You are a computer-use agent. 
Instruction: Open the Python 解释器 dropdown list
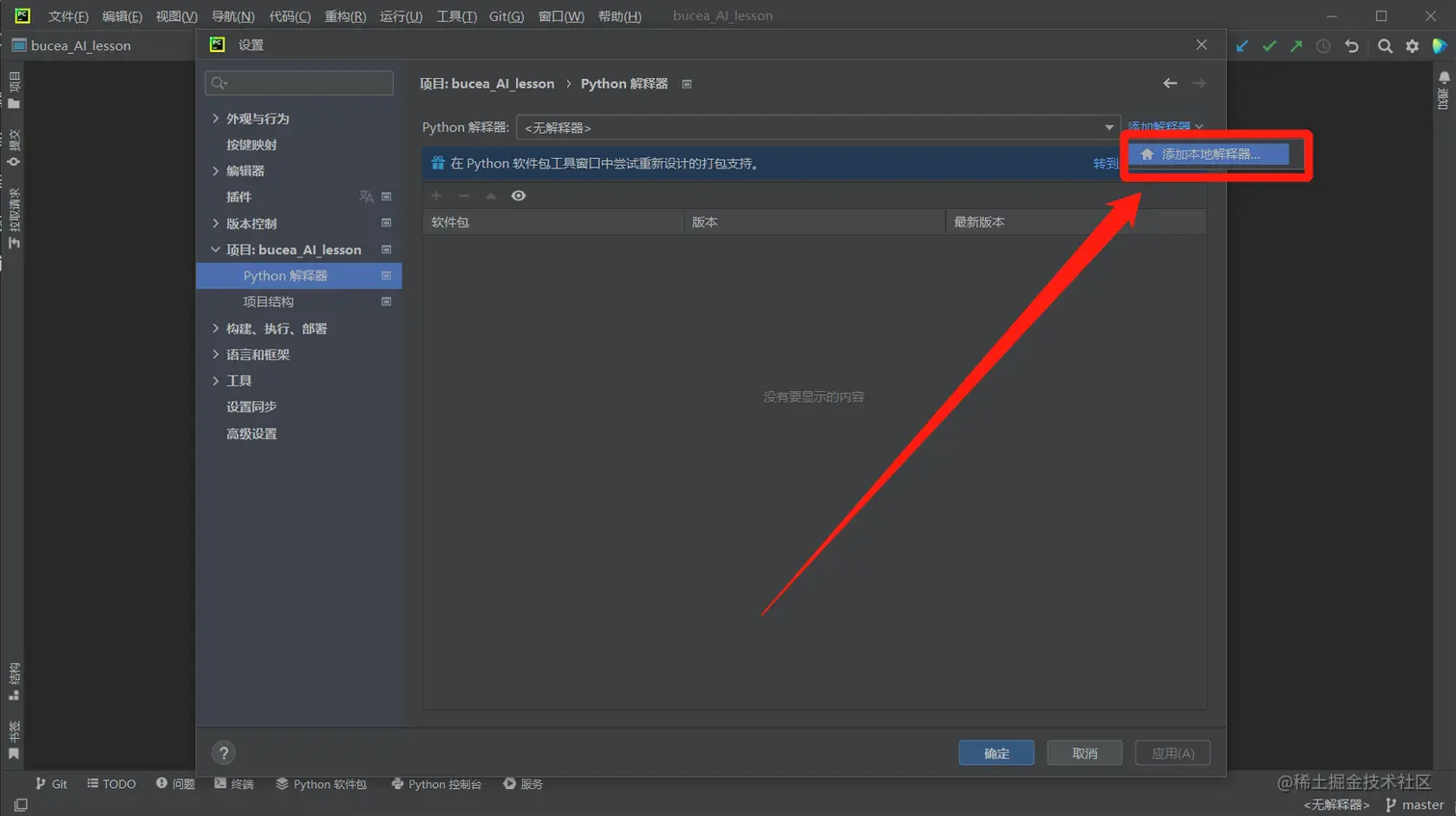(819, 127)
